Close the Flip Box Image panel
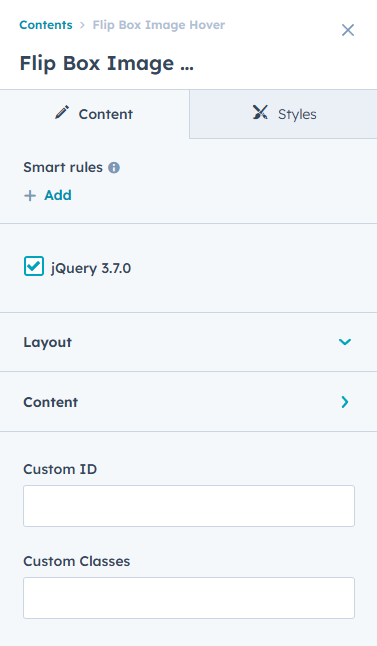The width and height of the screenshot is (377, 646). pos(348,30)
